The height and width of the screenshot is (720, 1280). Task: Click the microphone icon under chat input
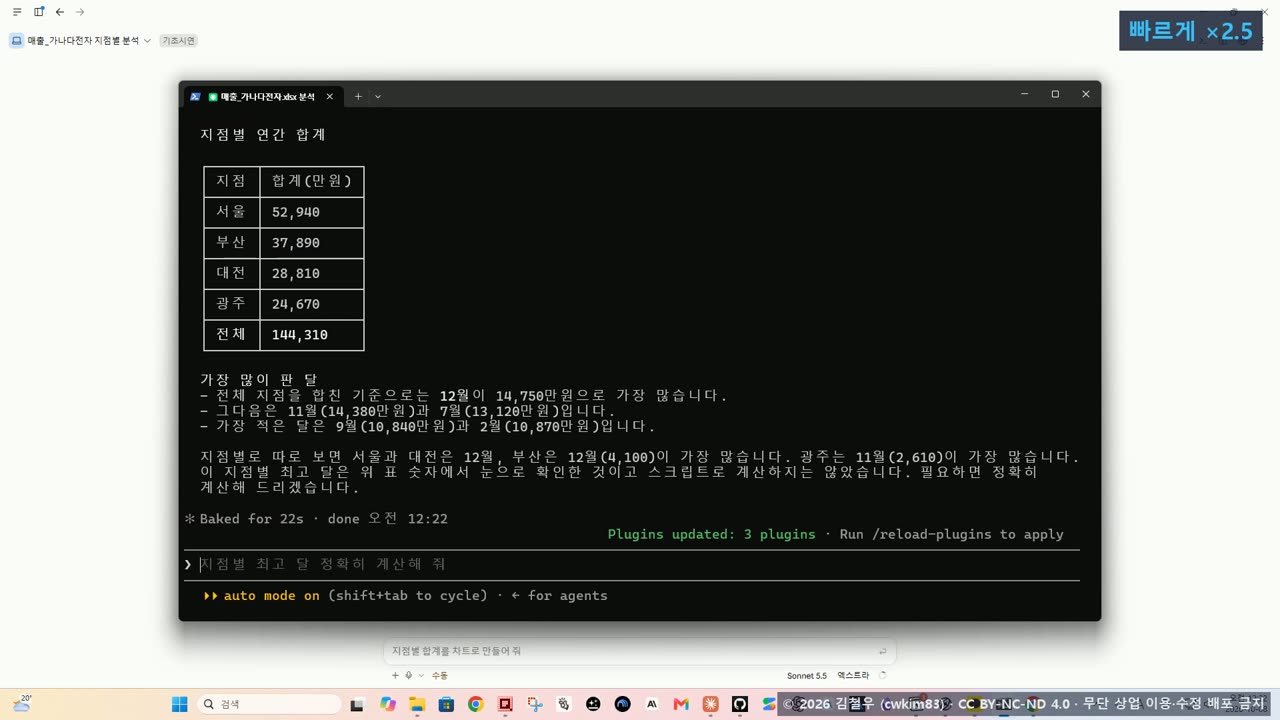point(409,676)
